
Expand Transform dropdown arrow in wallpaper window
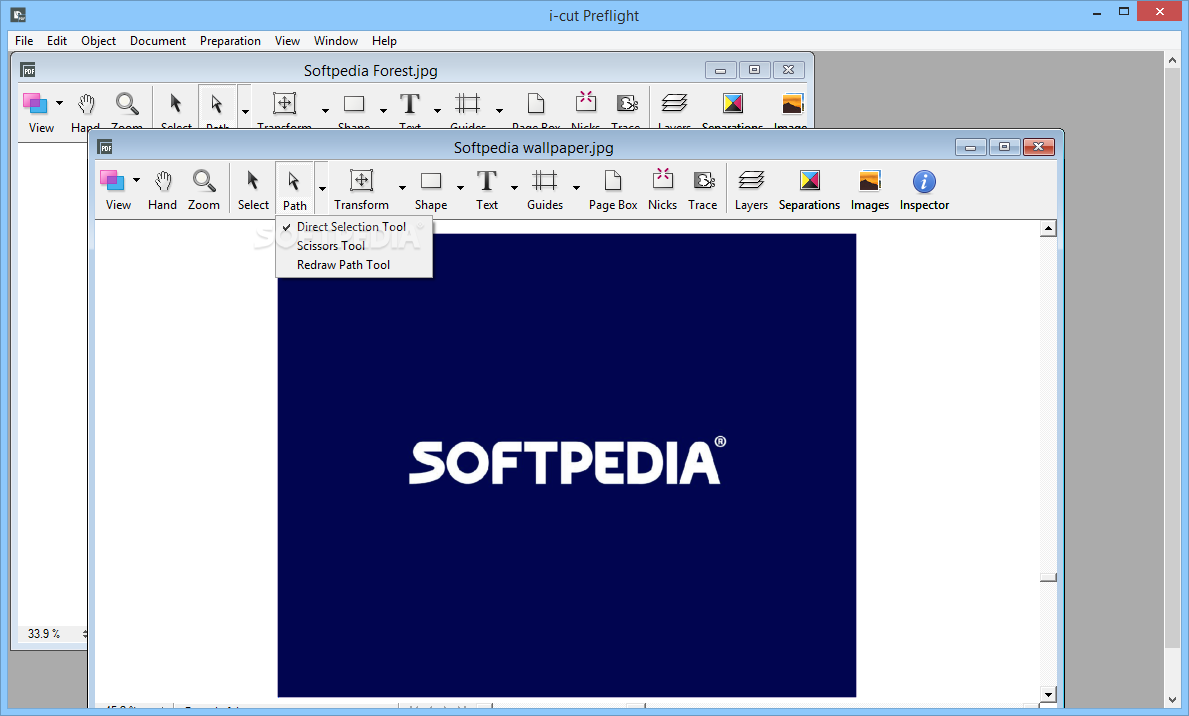click(x=402, y=187)
